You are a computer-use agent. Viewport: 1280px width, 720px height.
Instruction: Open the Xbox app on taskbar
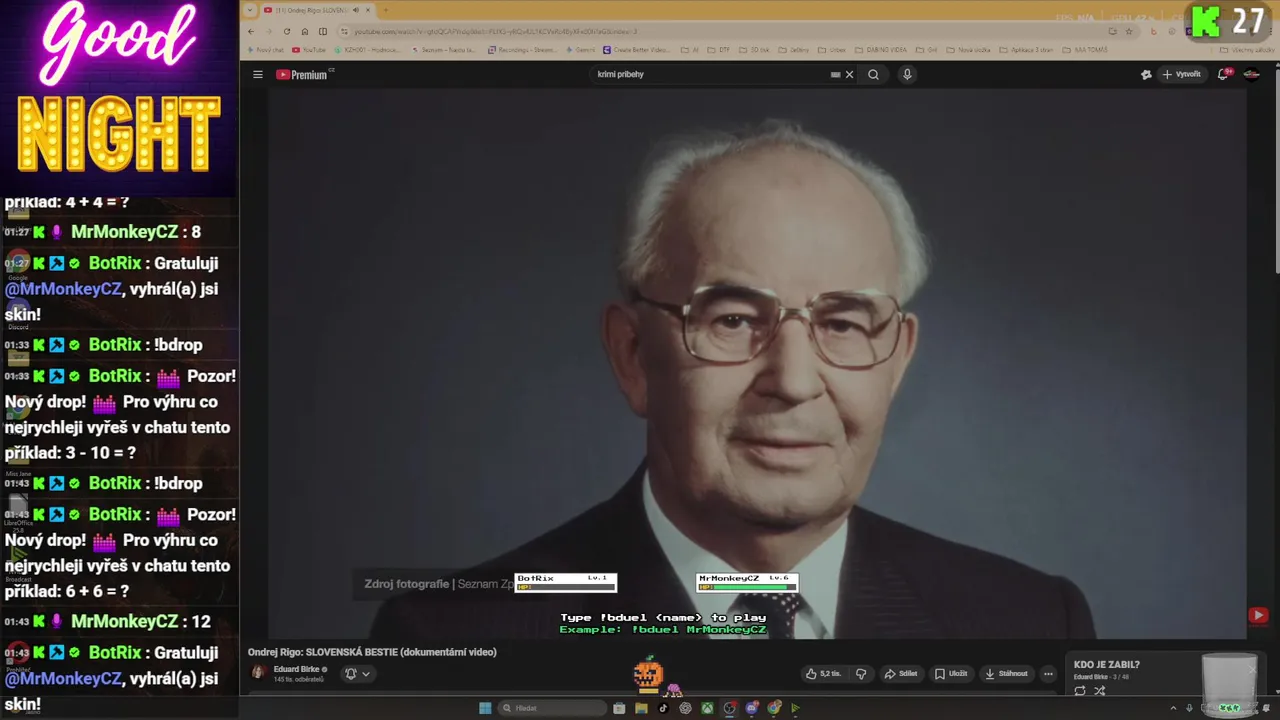click(707, 708)
